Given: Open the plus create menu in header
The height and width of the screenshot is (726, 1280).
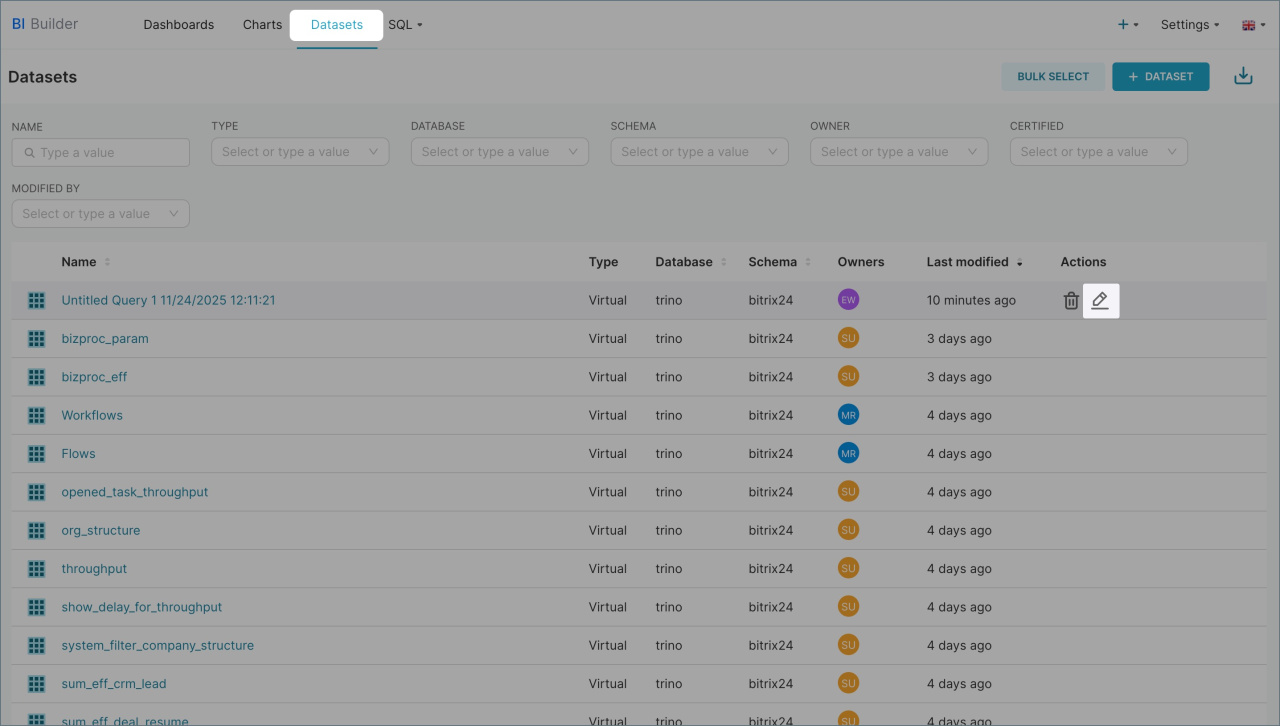Looking at the screenshot, I should click(1127, 25).
